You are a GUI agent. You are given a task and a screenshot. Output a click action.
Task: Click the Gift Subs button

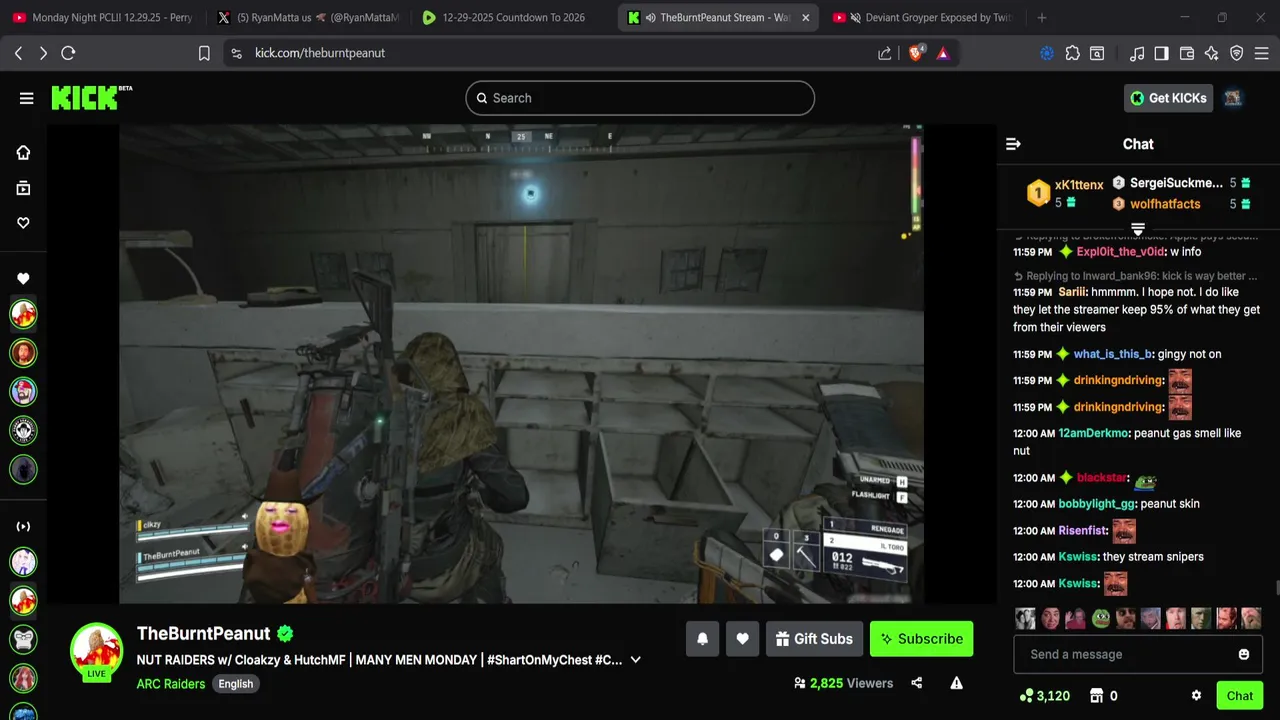click(x=814, y=639)
